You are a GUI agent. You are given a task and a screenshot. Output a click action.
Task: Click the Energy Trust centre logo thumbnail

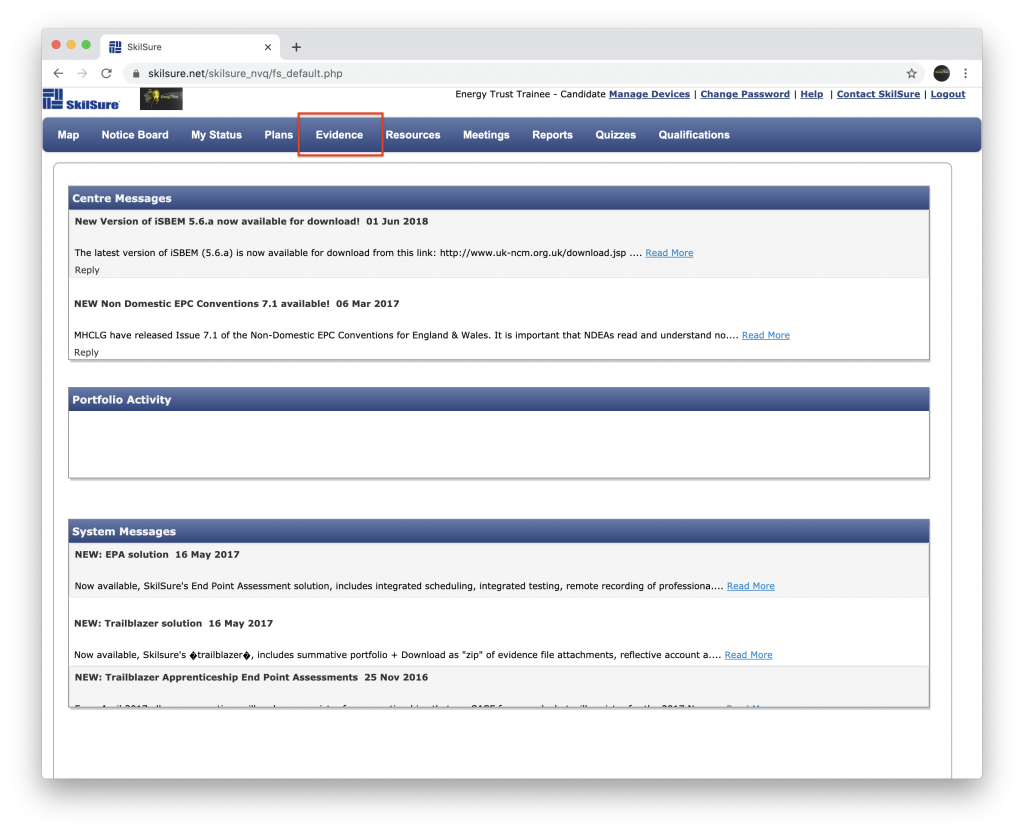pos(161,99)
